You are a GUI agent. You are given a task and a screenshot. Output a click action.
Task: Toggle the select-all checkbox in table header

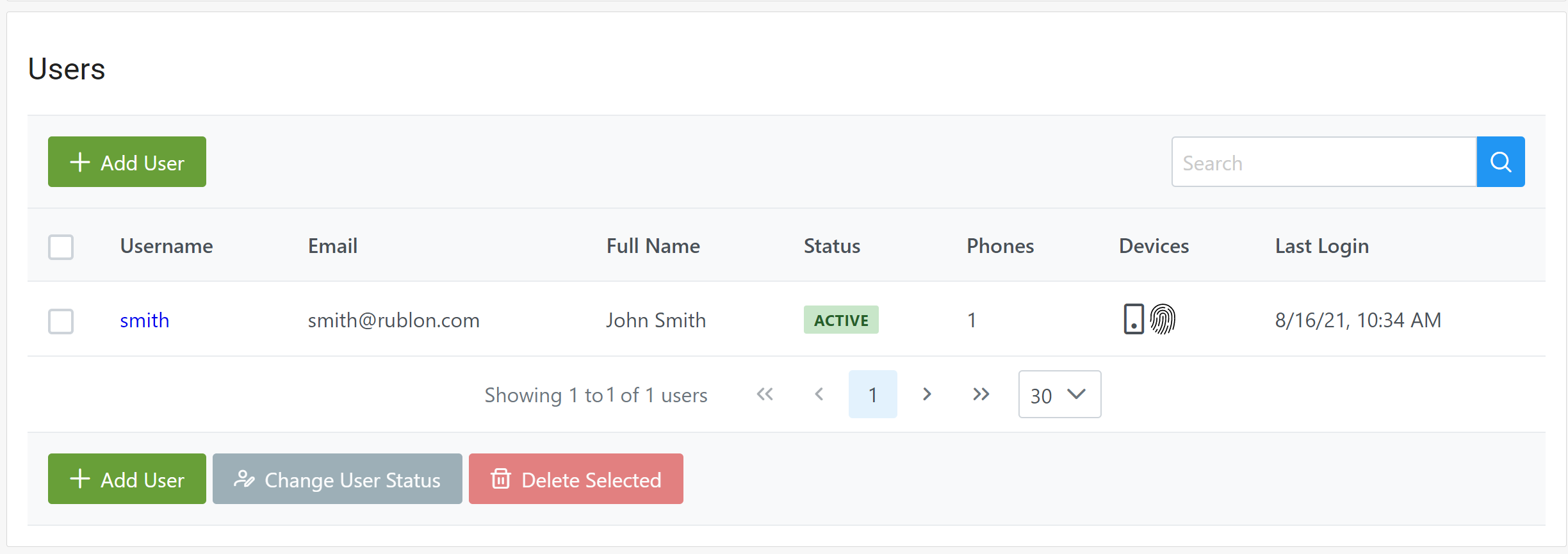(61, 247)
